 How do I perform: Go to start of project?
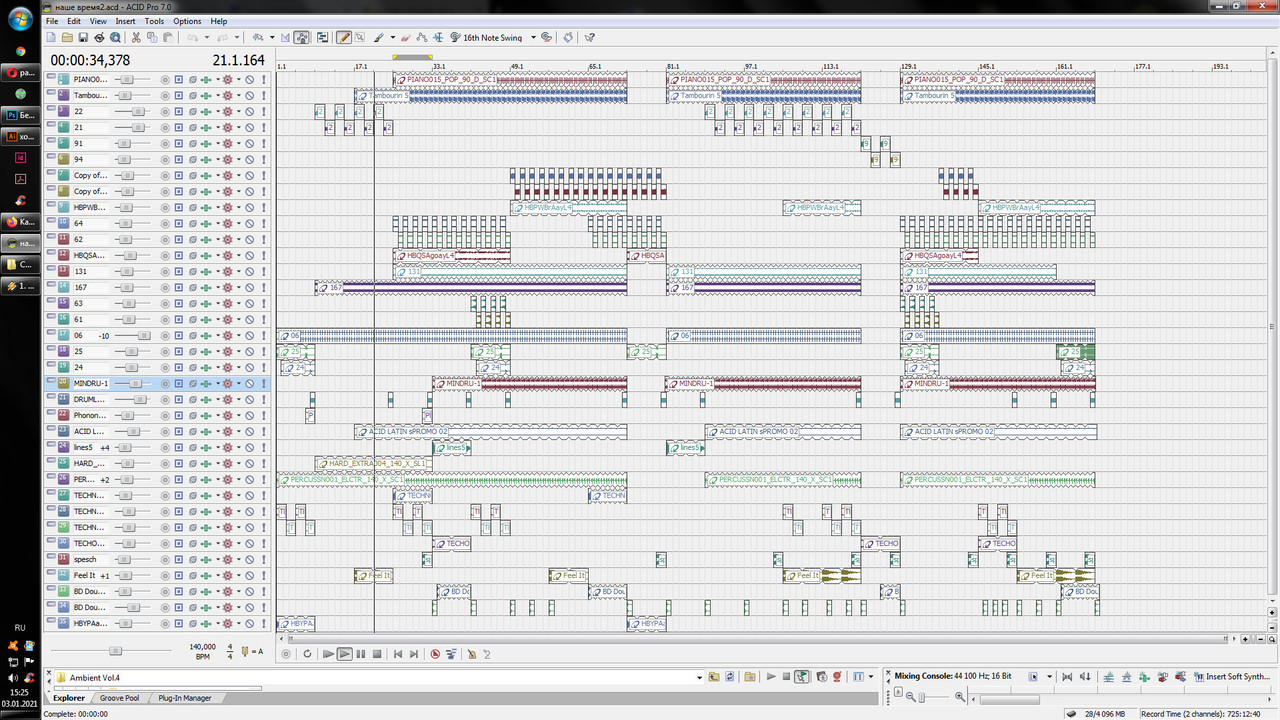pos(397,653)
